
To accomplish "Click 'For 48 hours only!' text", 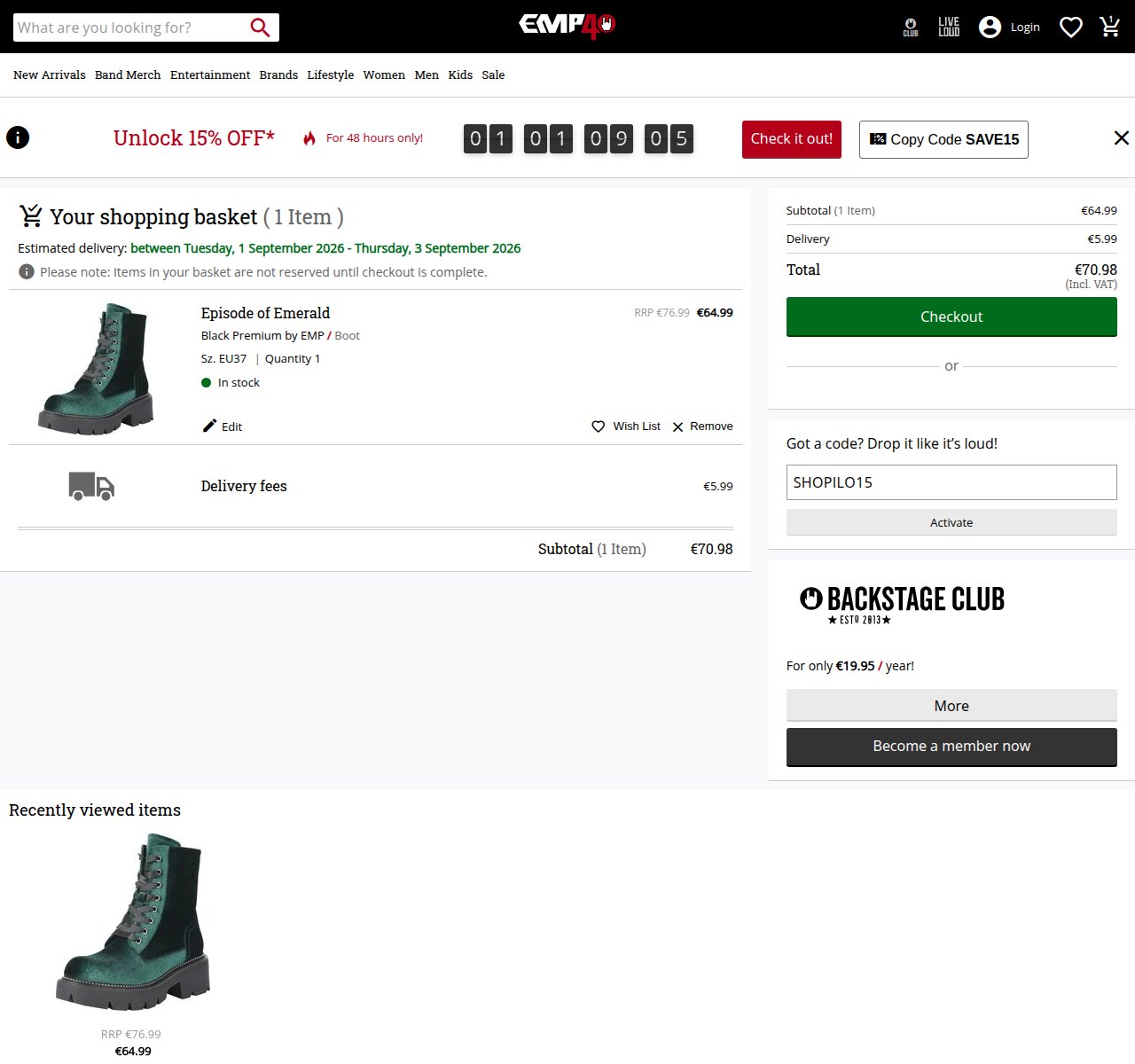I will coord(374,138).
